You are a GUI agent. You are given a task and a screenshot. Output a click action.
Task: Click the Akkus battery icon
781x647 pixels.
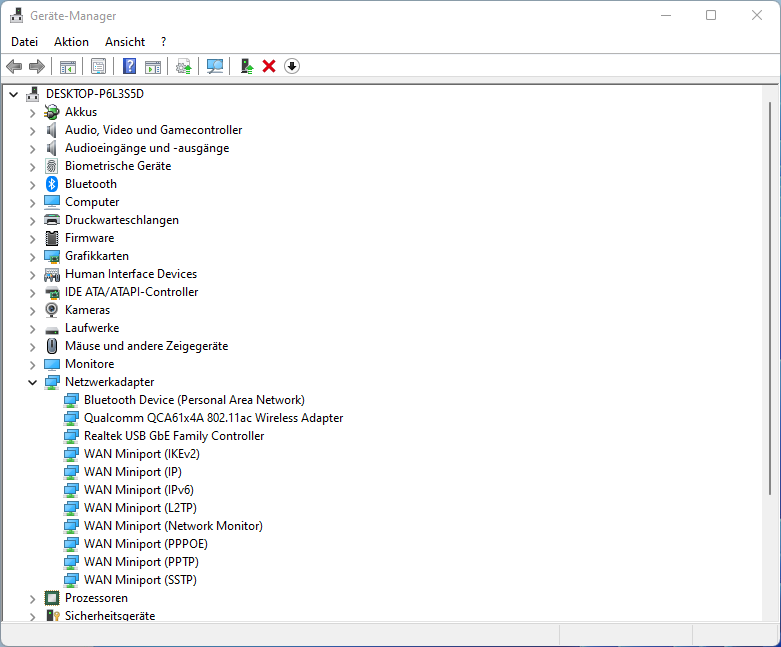coord(52,112)
